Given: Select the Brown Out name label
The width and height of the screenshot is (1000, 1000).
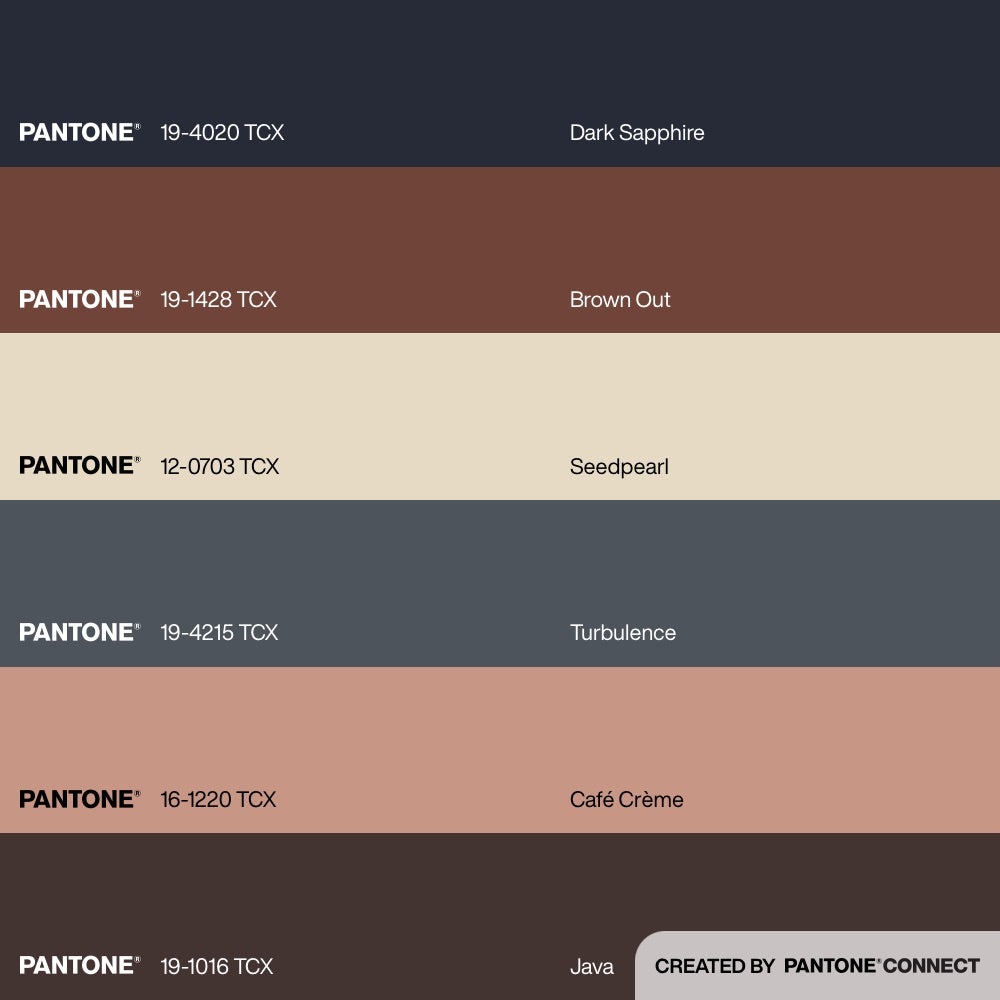Looking at the screenshot, I should pyautogui.click(x=620, y=299).
